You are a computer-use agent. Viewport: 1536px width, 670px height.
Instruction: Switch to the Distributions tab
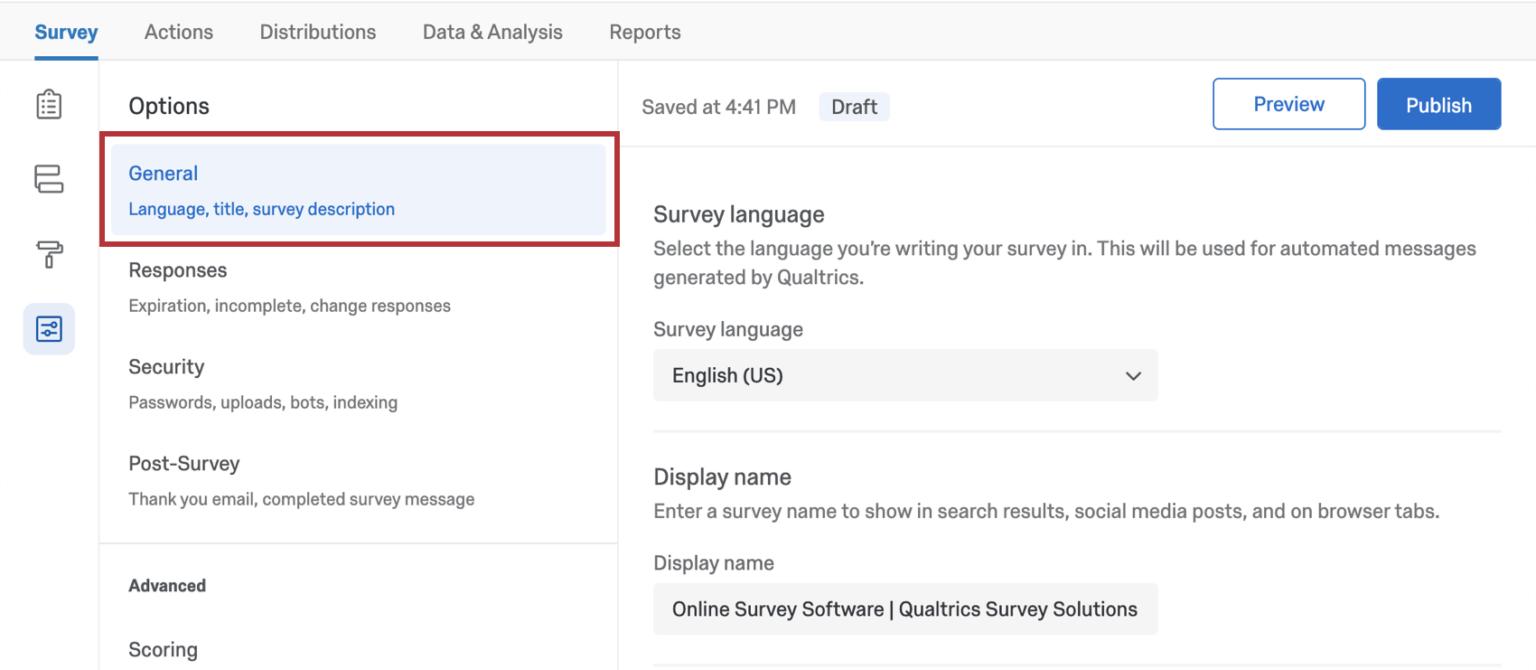coord(317,31)
